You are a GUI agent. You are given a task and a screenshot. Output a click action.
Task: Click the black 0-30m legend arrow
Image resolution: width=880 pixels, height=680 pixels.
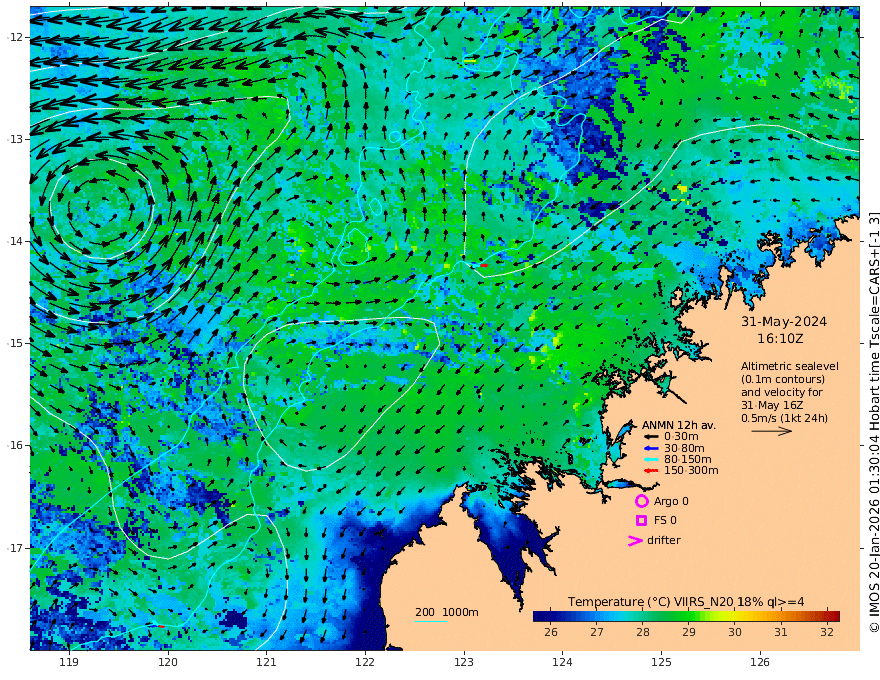[x=651, y=437]
